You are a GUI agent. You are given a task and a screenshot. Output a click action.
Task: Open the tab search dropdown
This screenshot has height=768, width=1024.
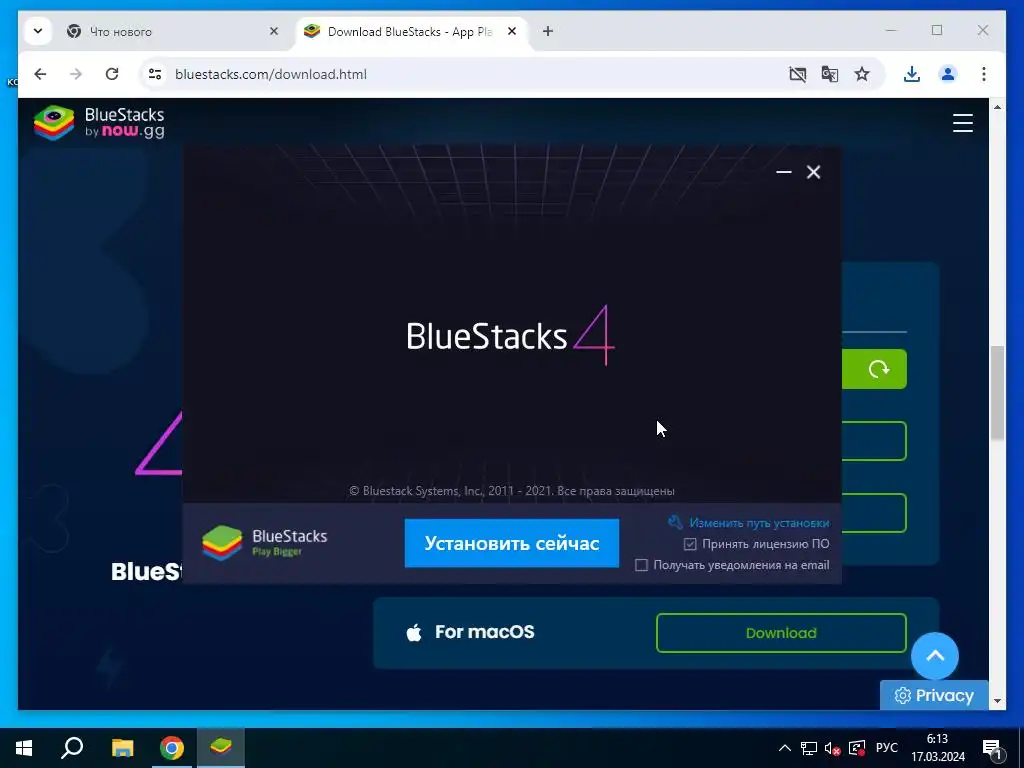point(38,31)
